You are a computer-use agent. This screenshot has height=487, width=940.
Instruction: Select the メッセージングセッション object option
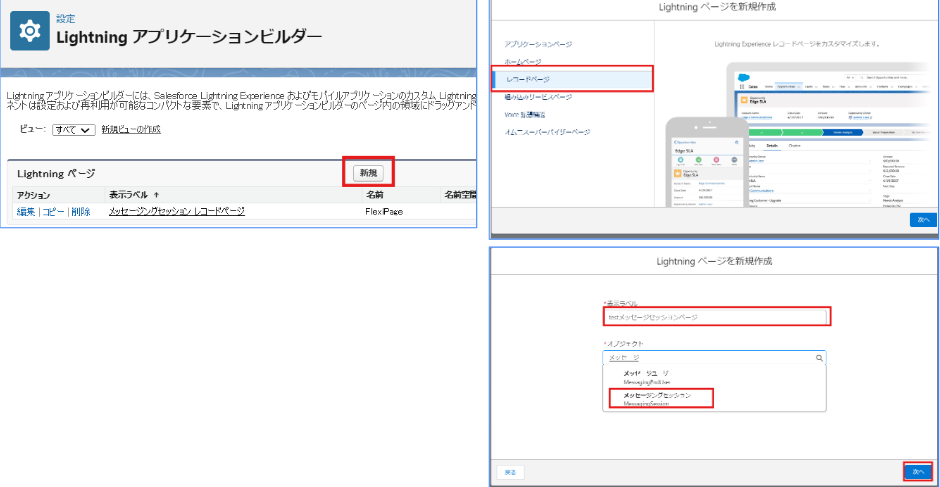click(x=715, y=399)
